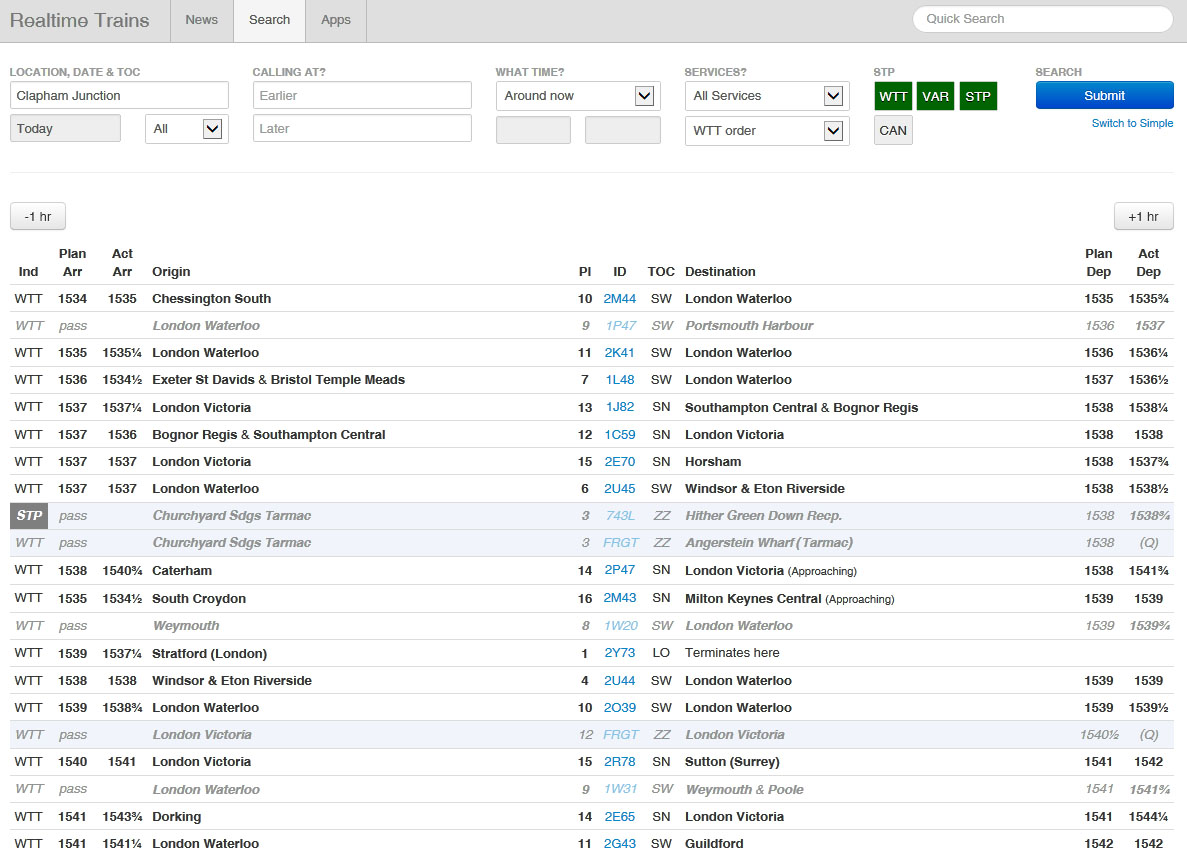1187x853 pixels.
Task: Open train 2P47 details
Action: pyautogui.click(x=620, y=570)
